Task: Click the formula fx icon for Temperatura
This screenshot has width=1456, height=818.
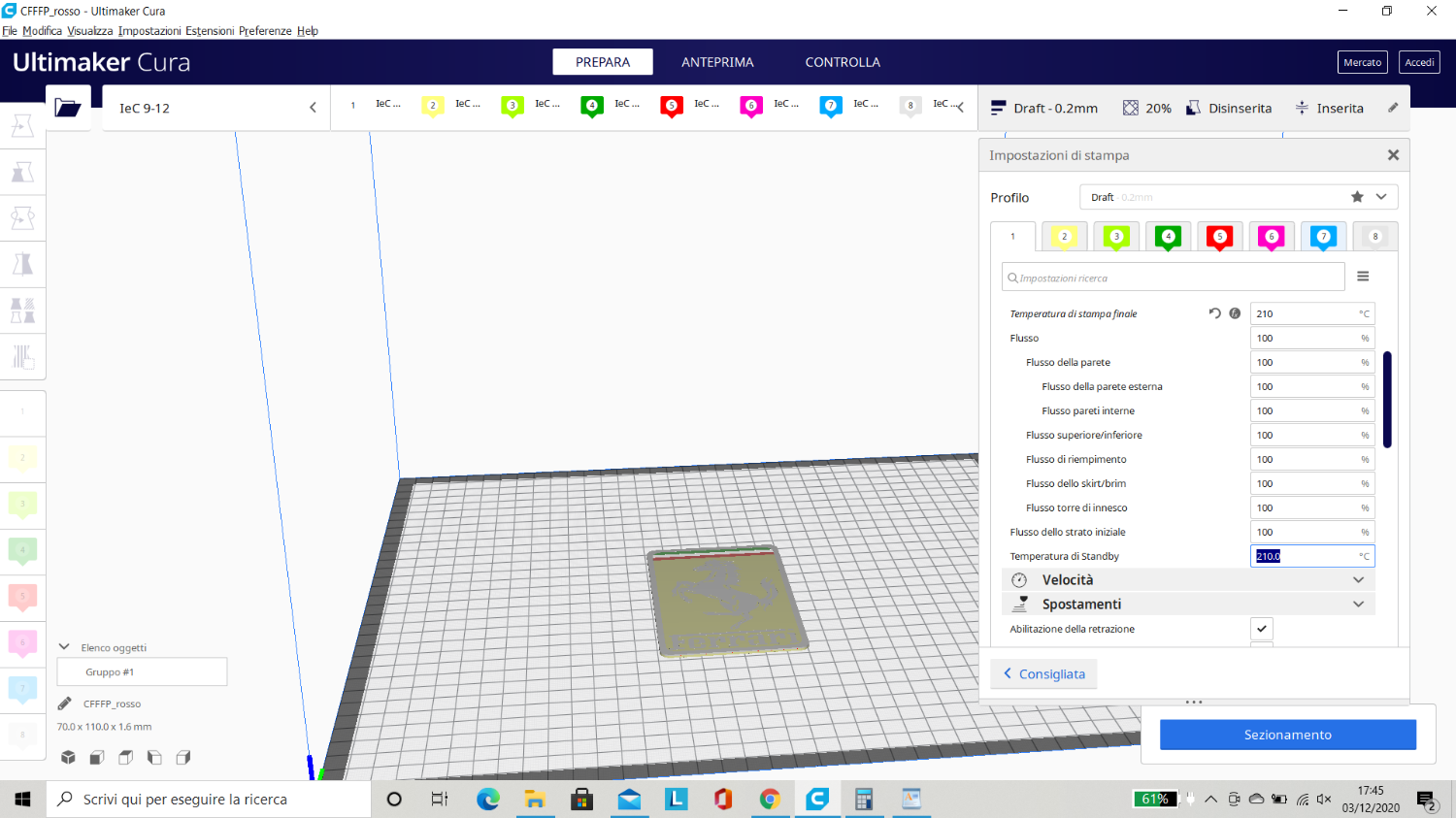Action: (x=1235, y=313)
